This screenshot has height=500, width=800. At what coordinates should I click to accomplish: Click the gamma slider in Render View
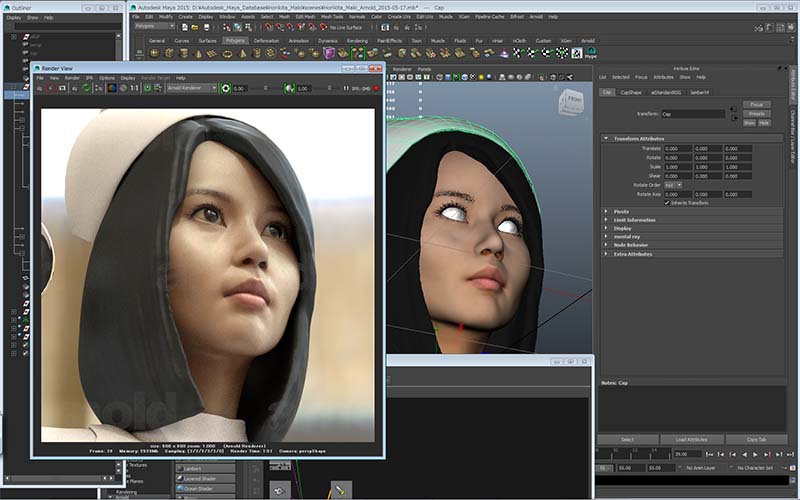pyautogui.click(x=330, y=88)
